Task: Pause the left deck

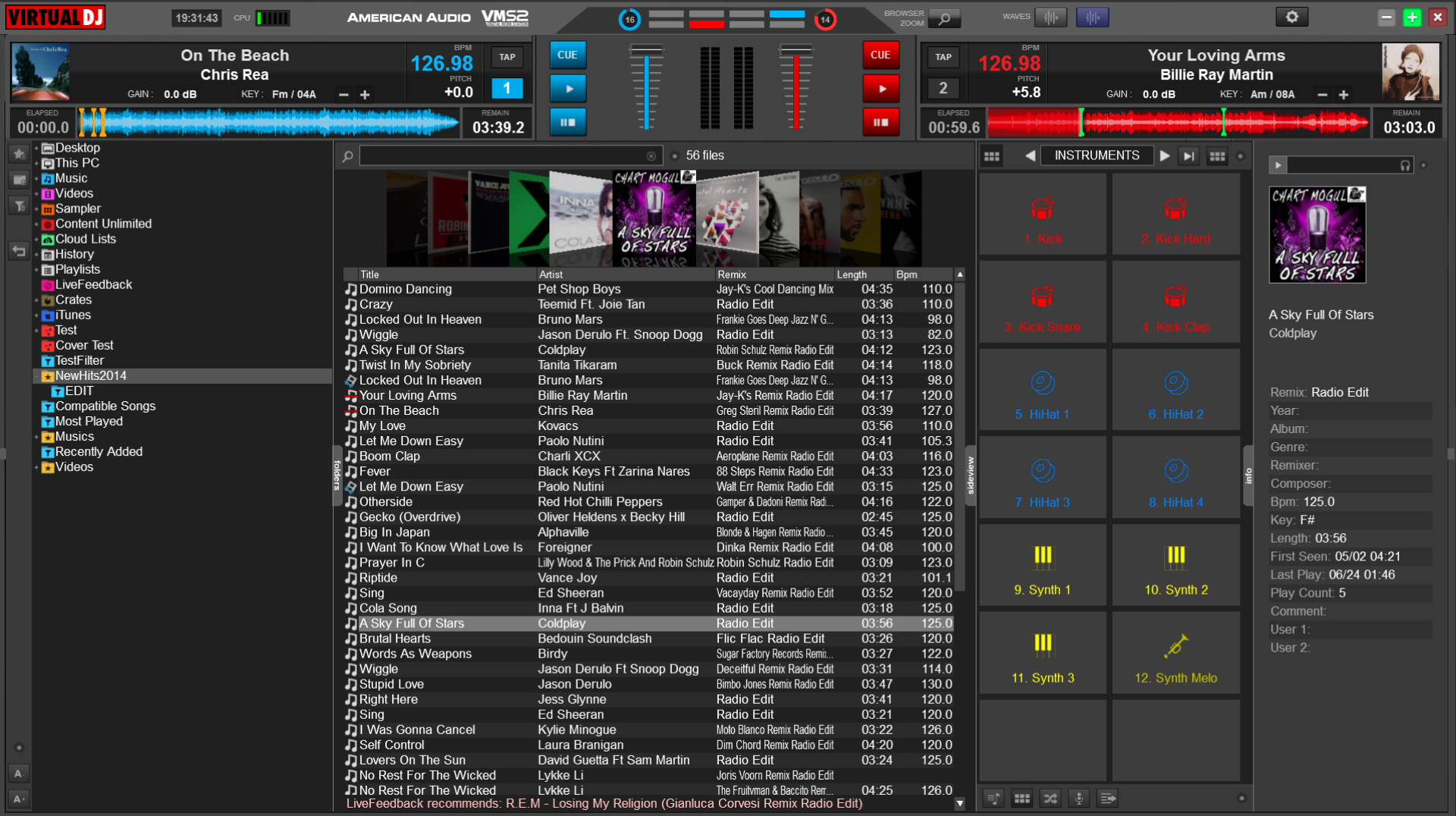Action: click(568, 122)
